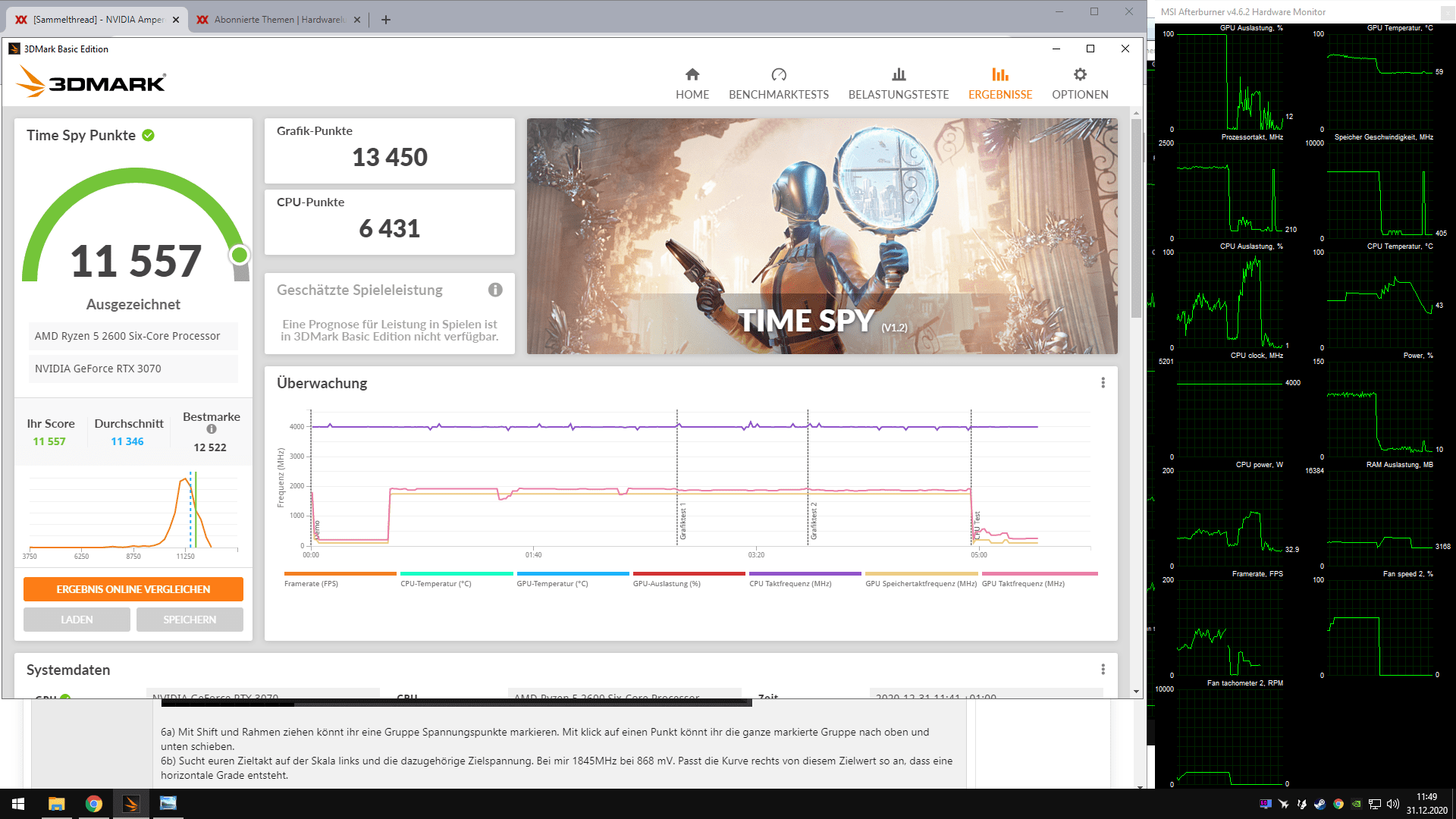Click the info icon next to Geschätzte Spieleleistung
This screenshot has width=1456, height=819.
[495, 290]
